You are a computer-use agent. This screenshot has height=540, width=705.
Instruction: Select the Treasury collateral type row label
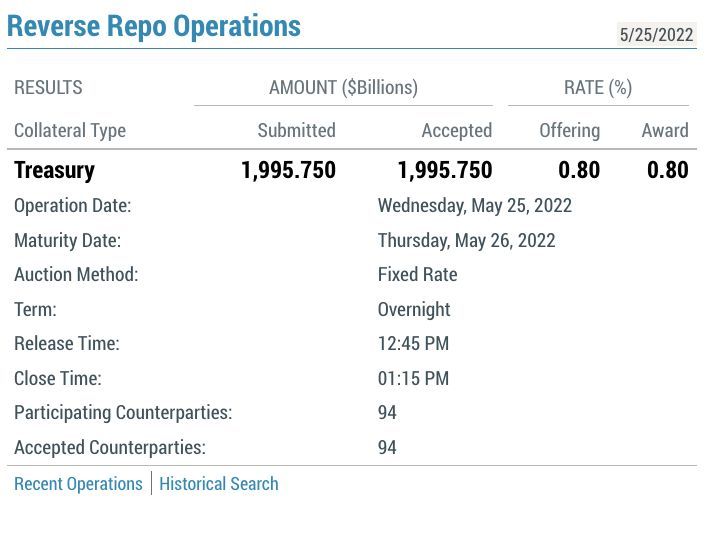(54, 170)
